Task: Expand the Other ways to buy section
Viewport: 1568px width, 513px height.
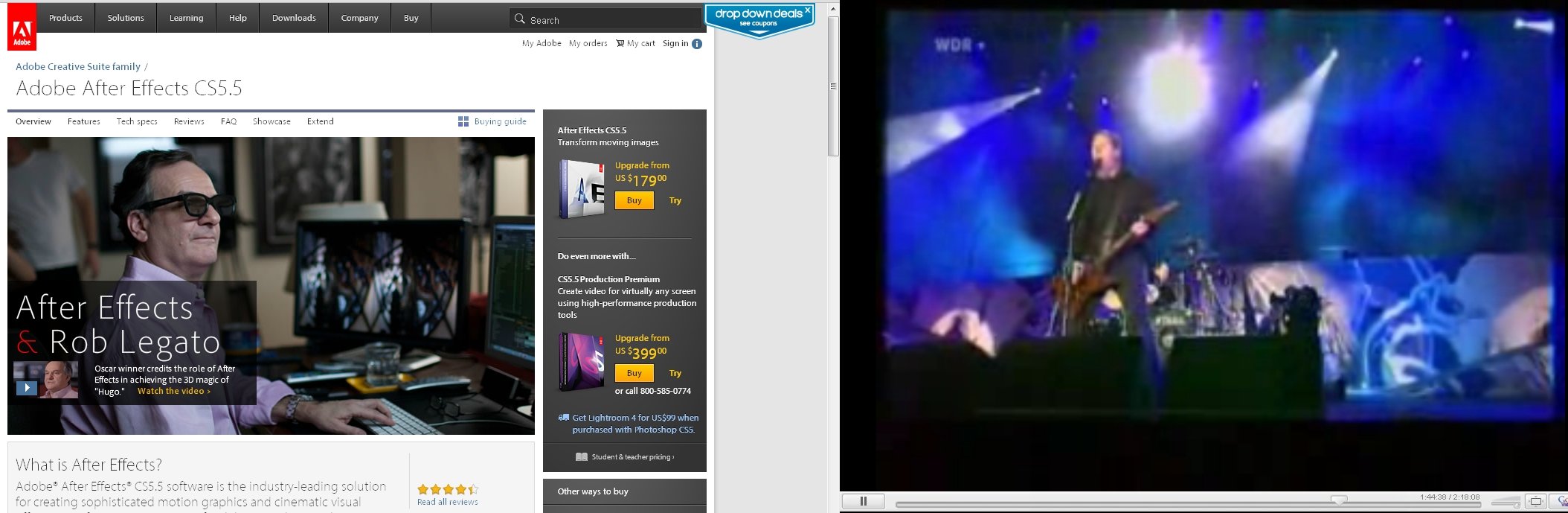Action: coord(625,491)
